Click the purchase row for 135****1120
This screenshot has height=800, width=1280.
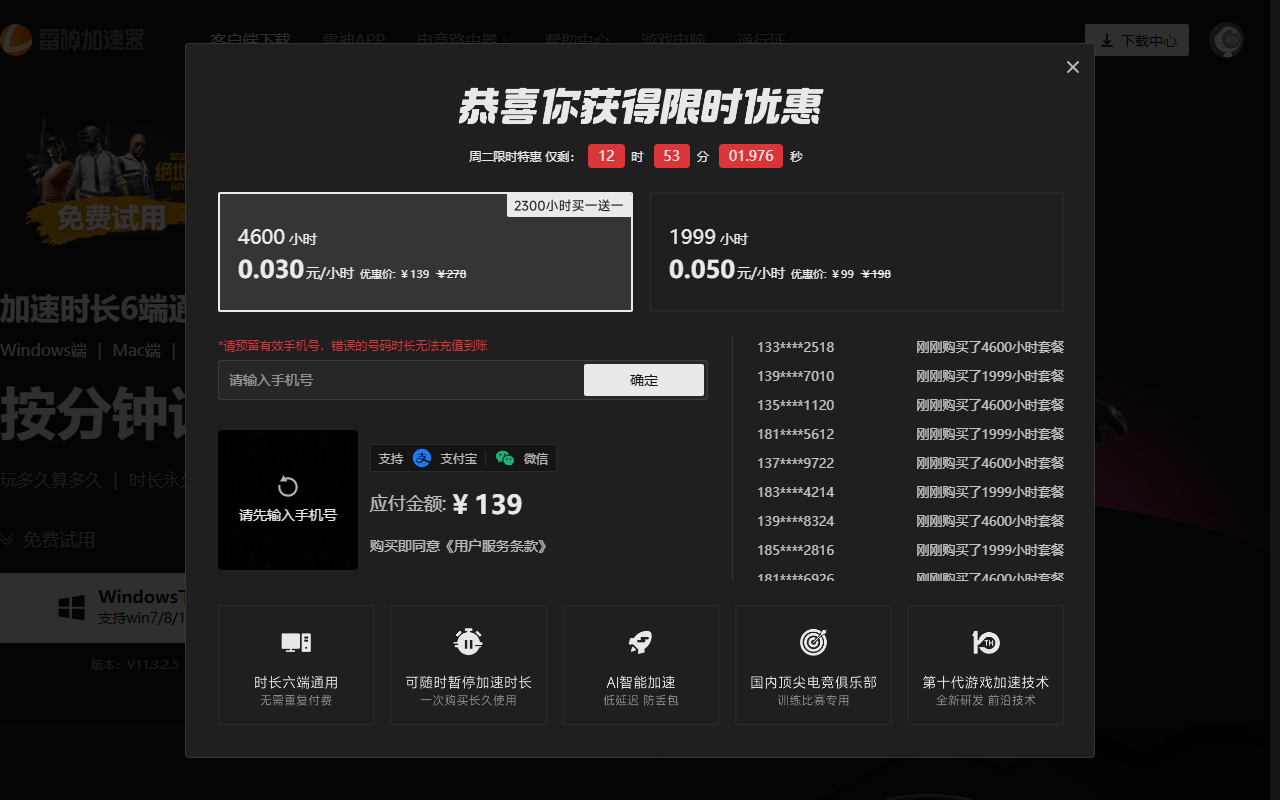click(910, 405)
